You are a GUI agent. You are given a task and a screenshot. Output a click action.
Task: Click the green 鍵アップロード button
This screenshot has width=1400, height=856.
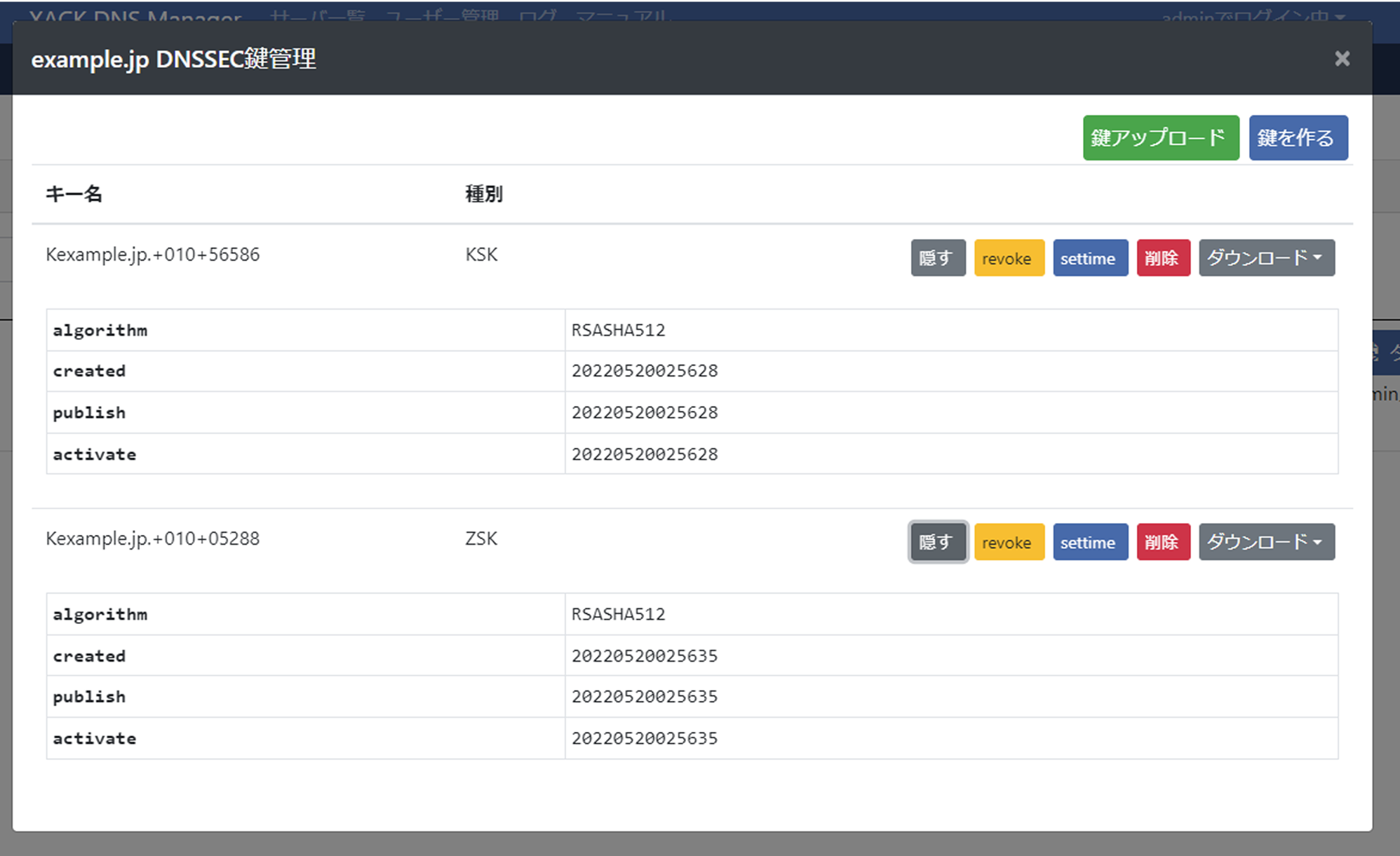1161,138
